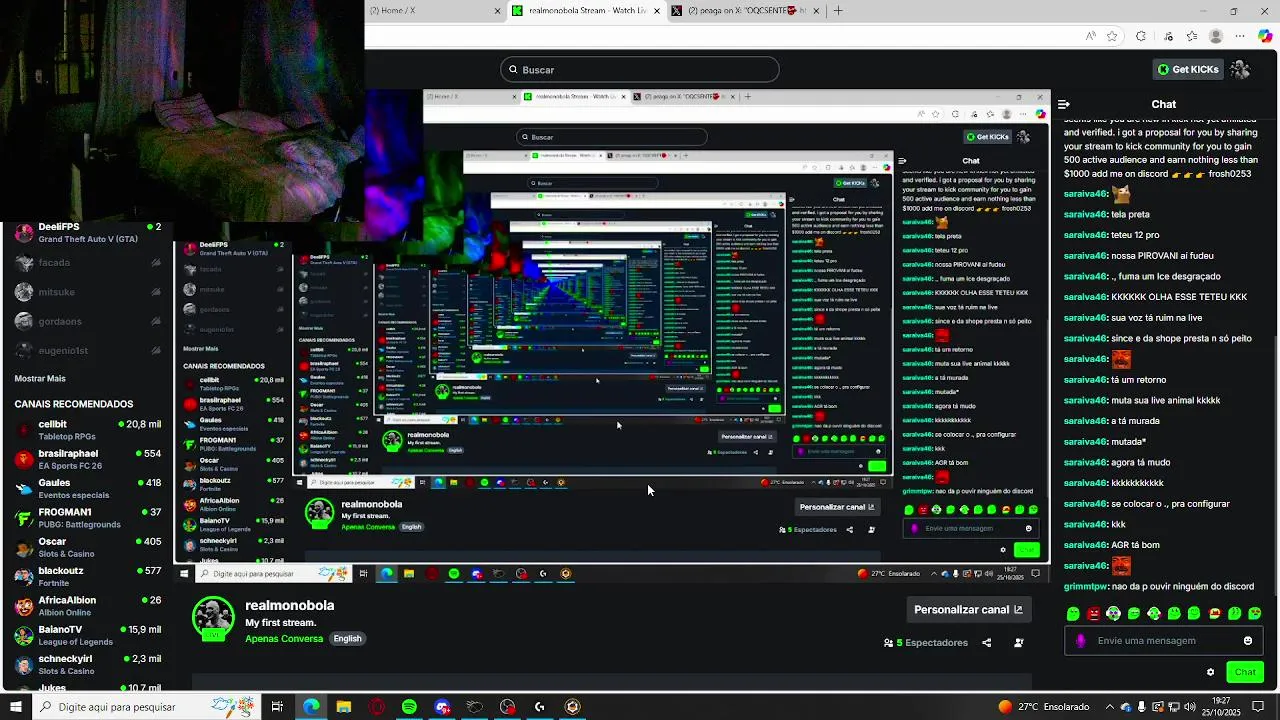Open Oscar Slots & Casino channel
Viewport: 1280px width, 720px height.
[x=87, y=547]
